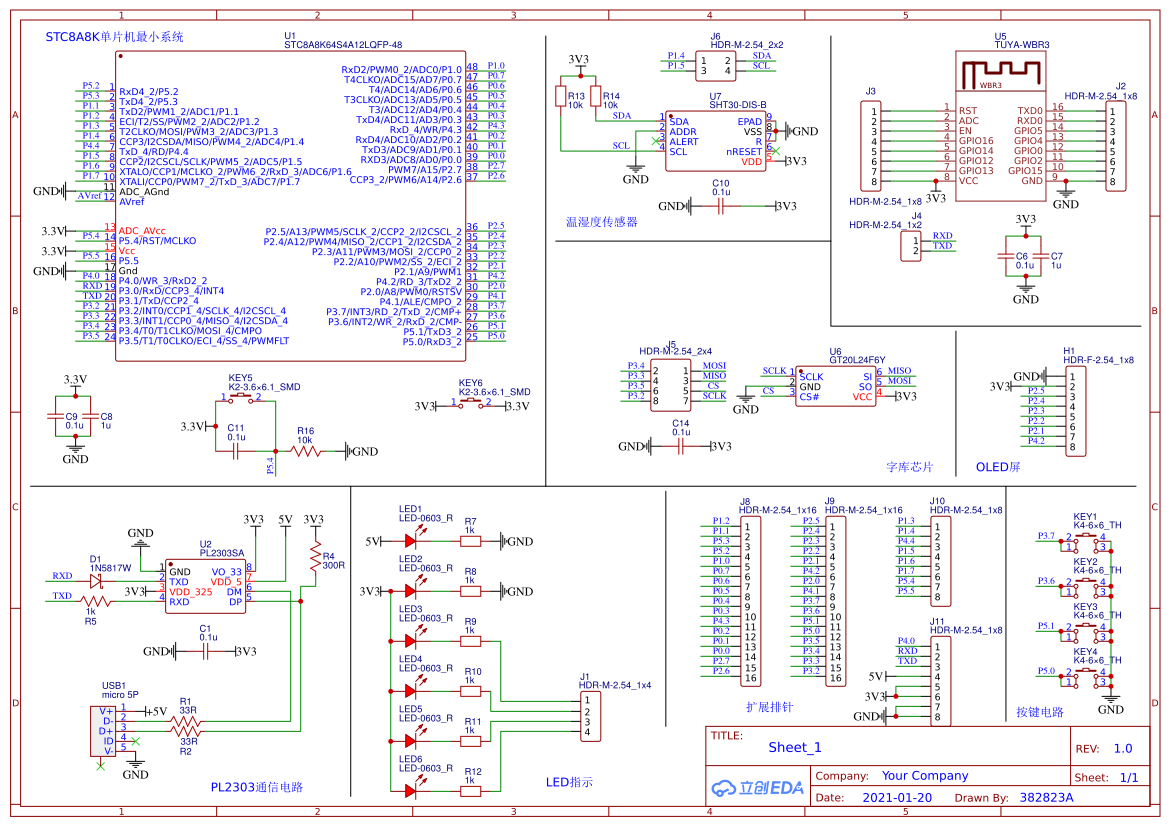Select the U2 PL2303SA chip body
The height and width of the screenshot is (827, 1170).
click(x=205, y=586)
